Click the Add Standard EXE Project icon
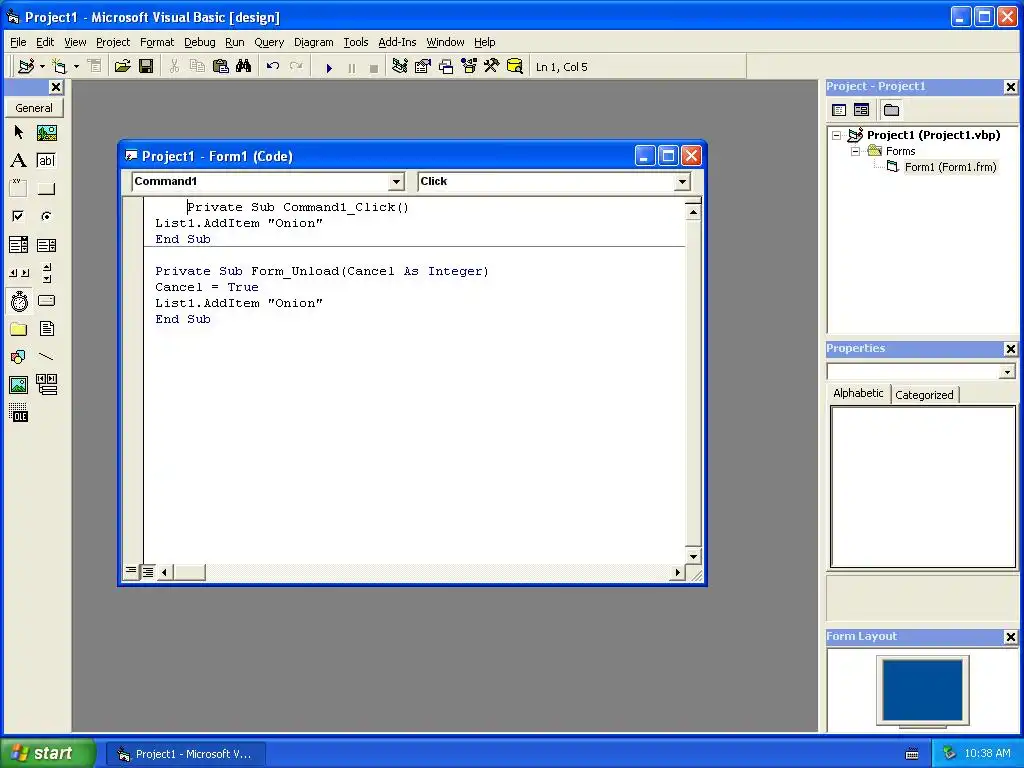This screenshot has height=768, width=1024. [x=26, y=67]
